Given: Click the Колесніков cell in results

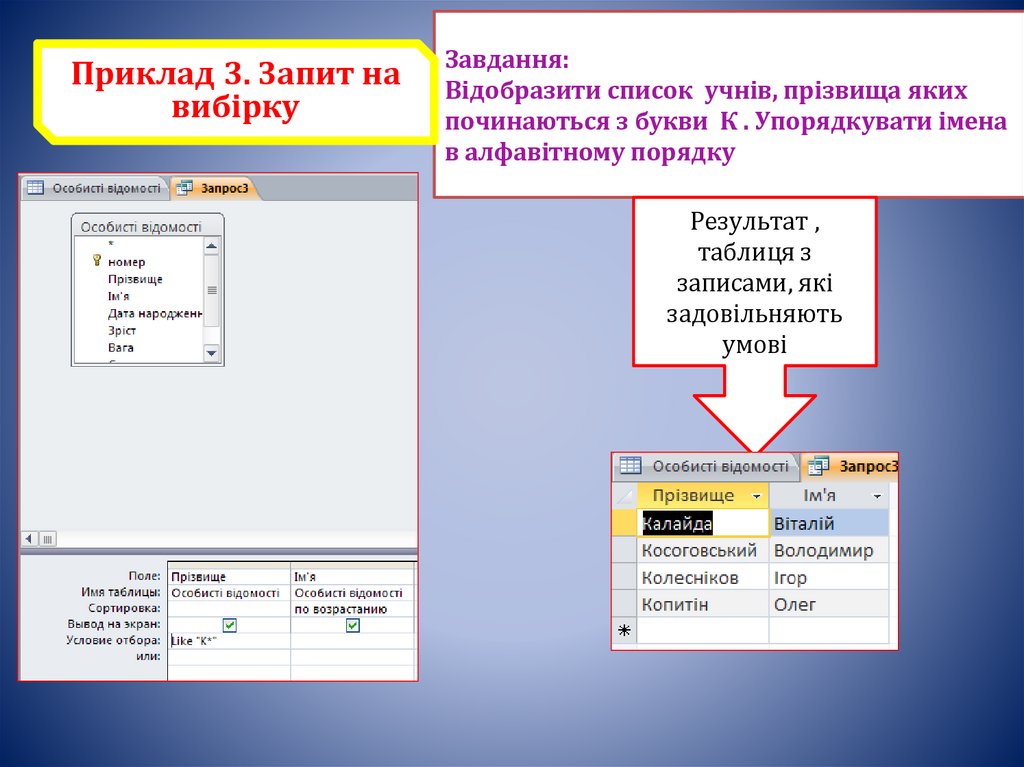Looking at the screenshot, I should pyautogui.click(x=703, y=578).
